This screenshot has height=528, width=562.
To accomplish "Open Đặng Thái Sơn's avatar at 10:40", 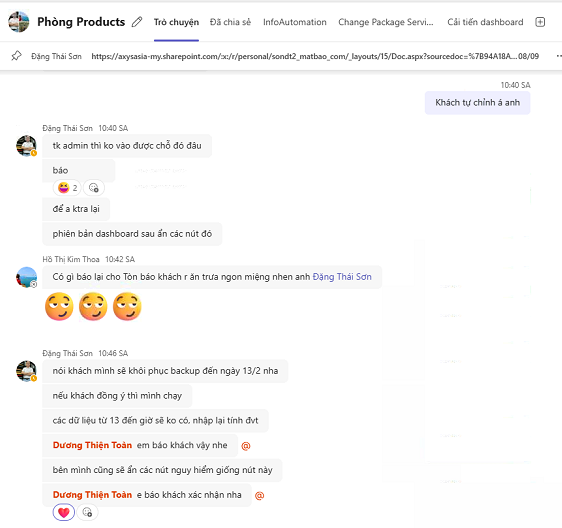I will tap(27, 146).
